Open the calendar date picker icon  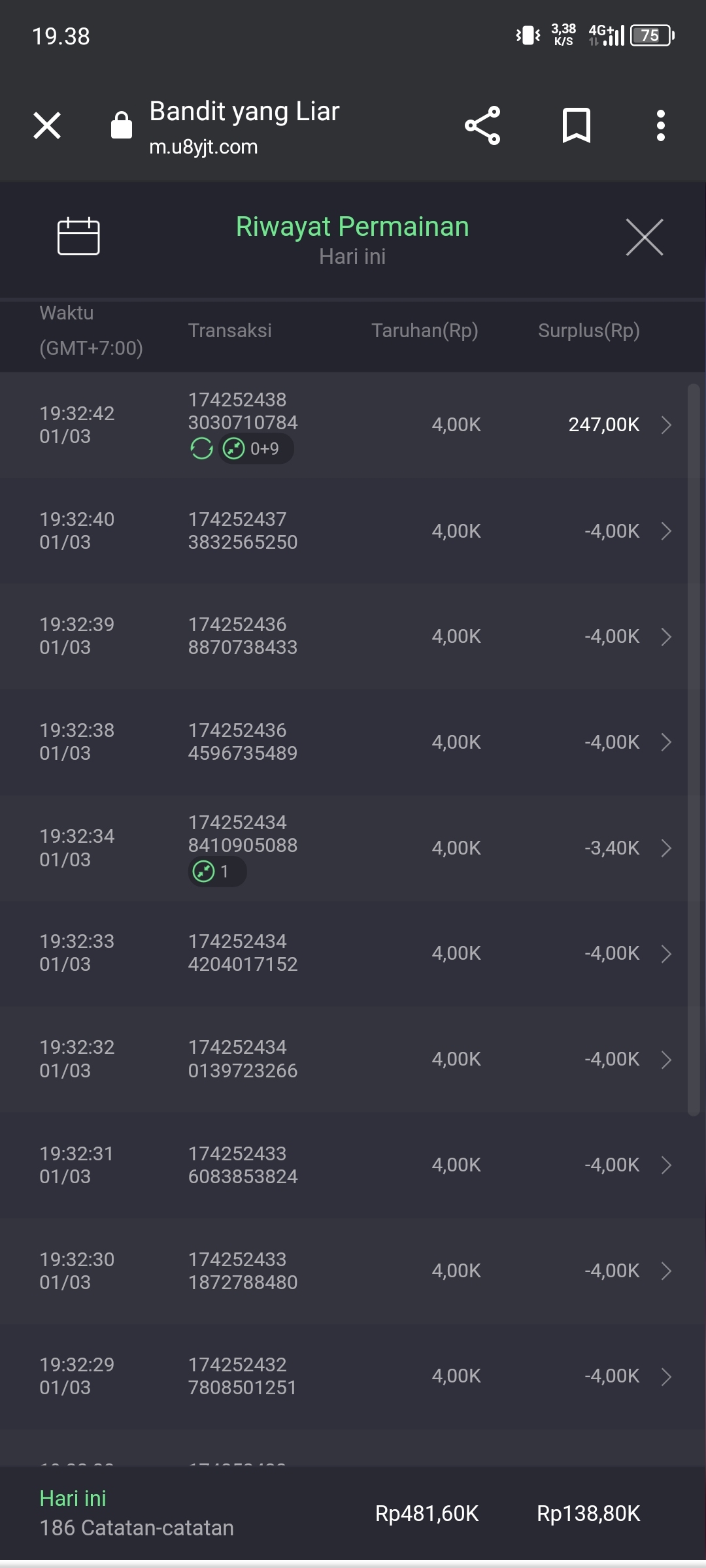pyautogui.click(x=78, y=236)
